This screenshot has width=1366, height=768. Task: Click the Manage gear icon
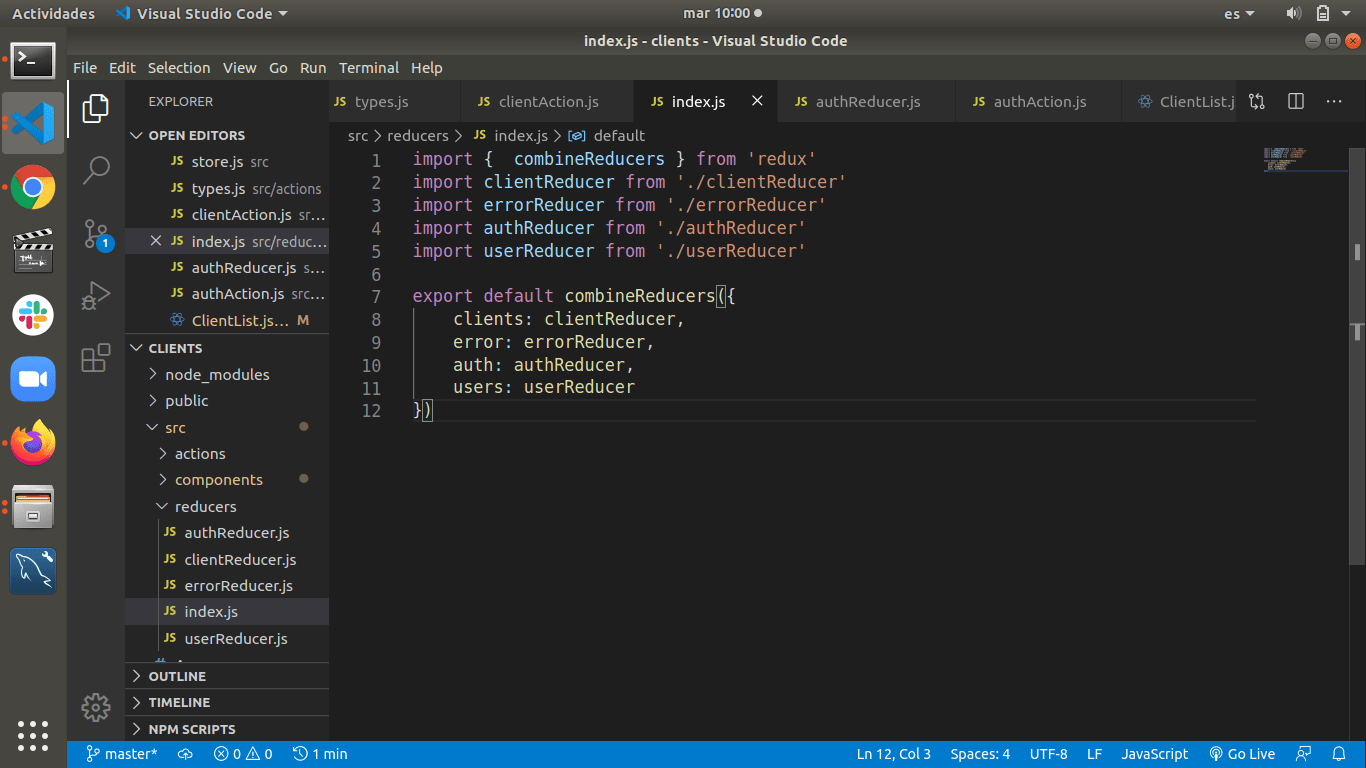pos(96,708)
